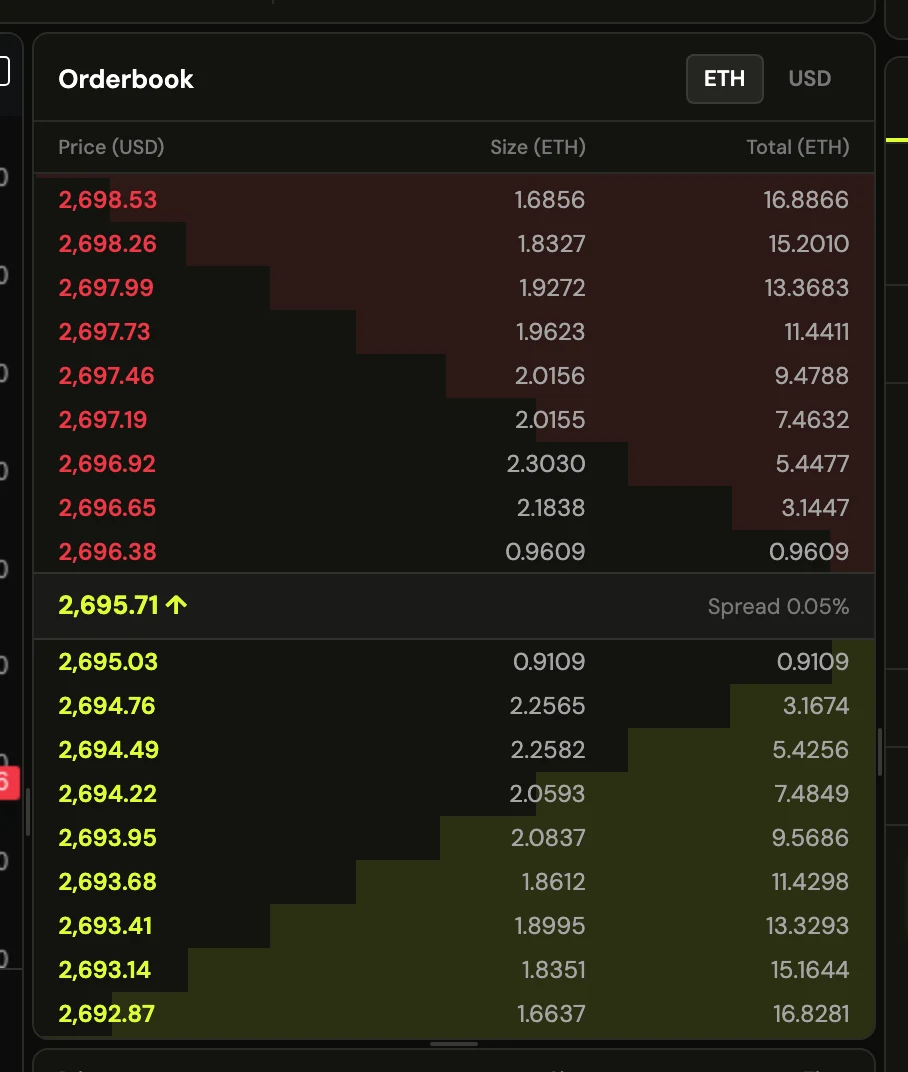Viewport: 908px width, 1072px height.
Task: Click bid total 16.8281
Action: coord(811,1014)
